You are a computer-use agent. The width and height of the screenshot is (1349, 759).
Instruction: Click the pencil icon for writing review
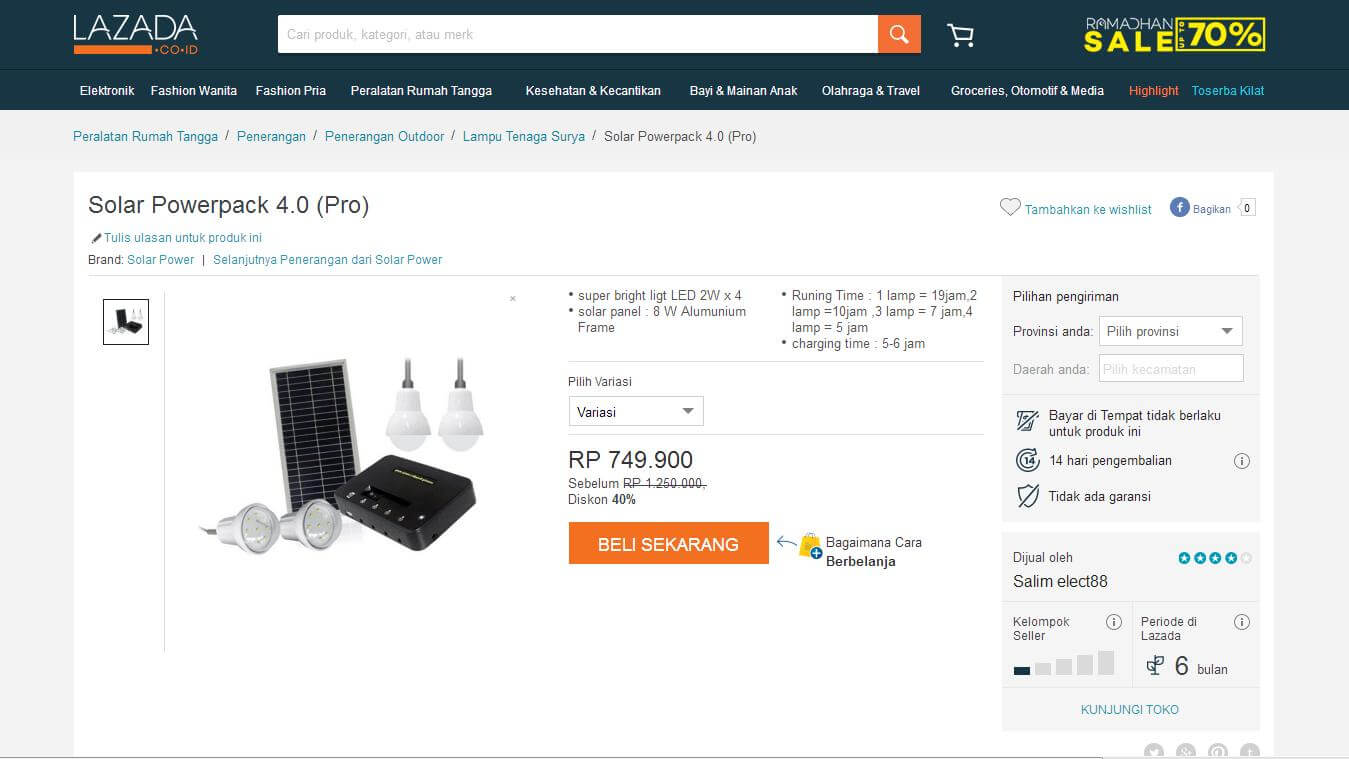point(96,238)
